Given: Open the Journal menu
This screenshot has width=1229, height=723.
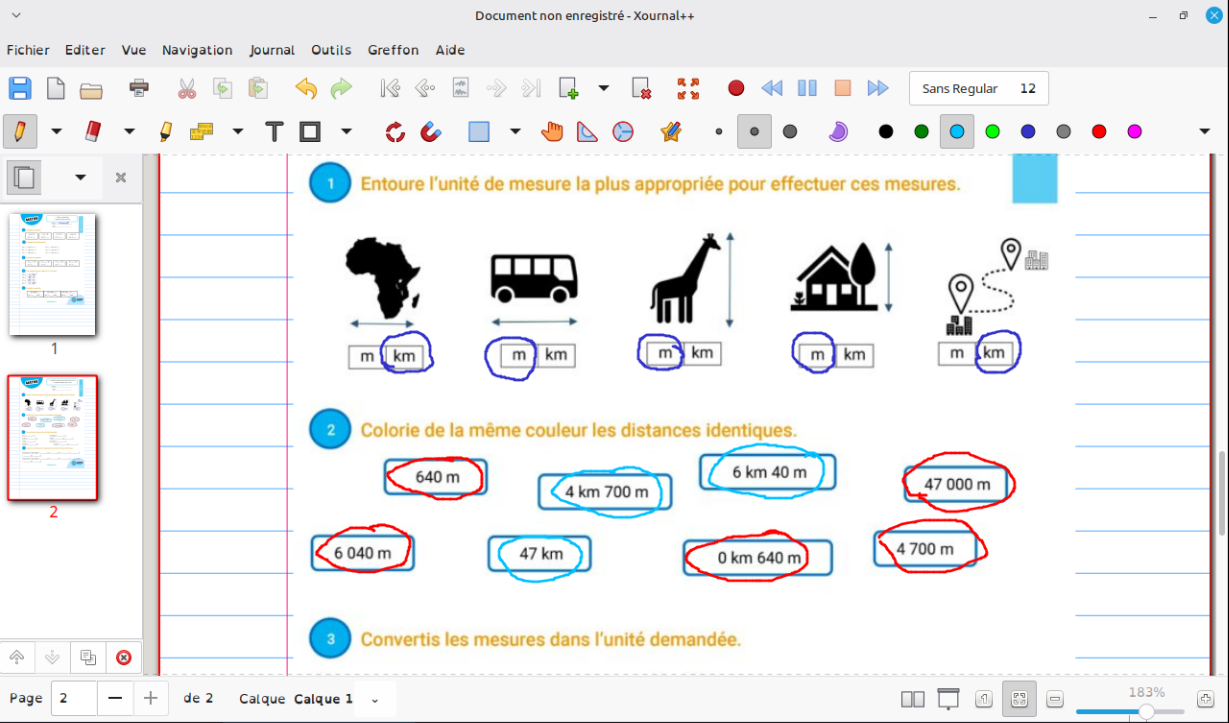Looking at the screenshot, I should coord(272,50).
